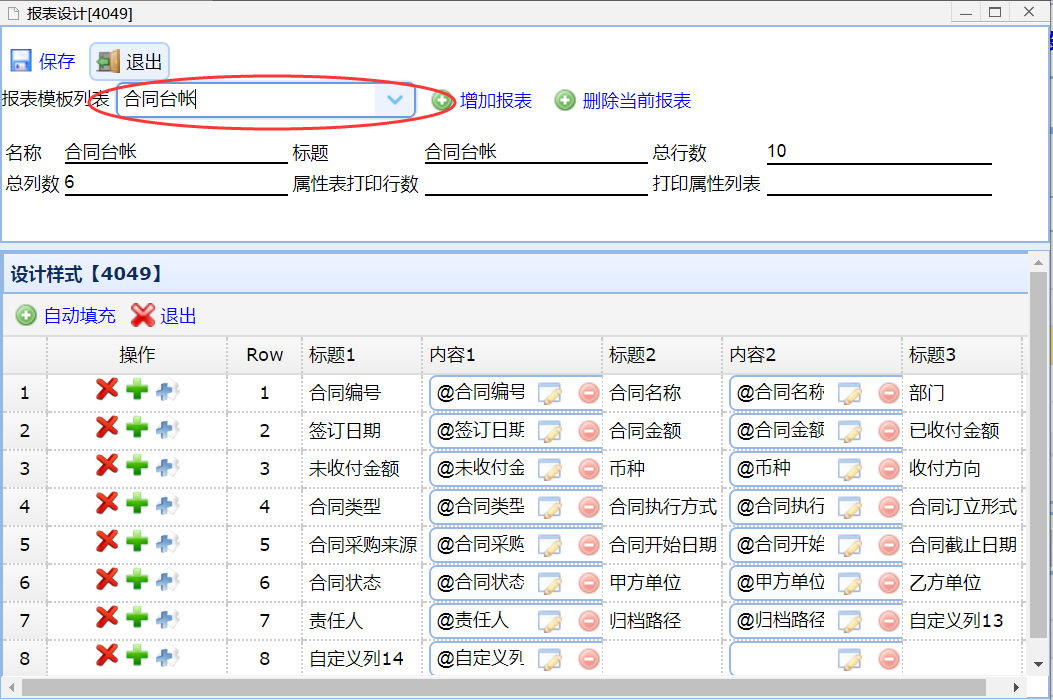Screen dimensions: 1053x700
Task: Click blue plus icon in row 4
Action: [x=167, y=505]
